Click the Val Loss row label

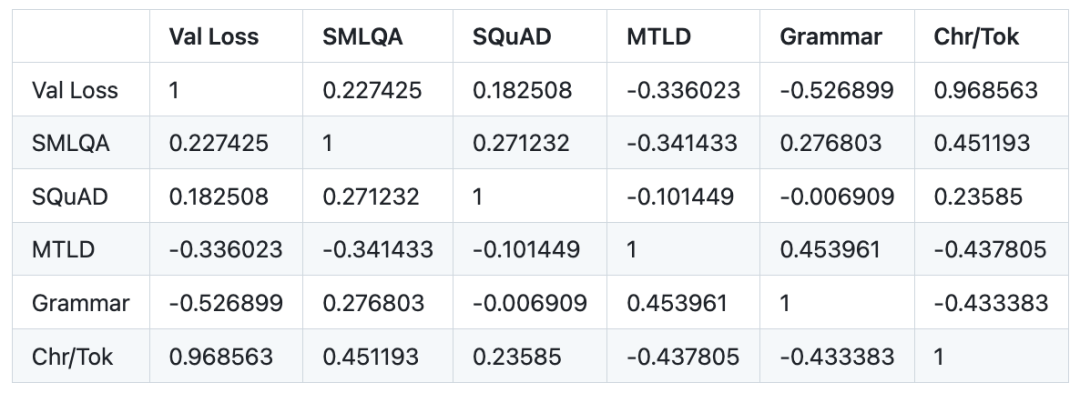[75, 90]
